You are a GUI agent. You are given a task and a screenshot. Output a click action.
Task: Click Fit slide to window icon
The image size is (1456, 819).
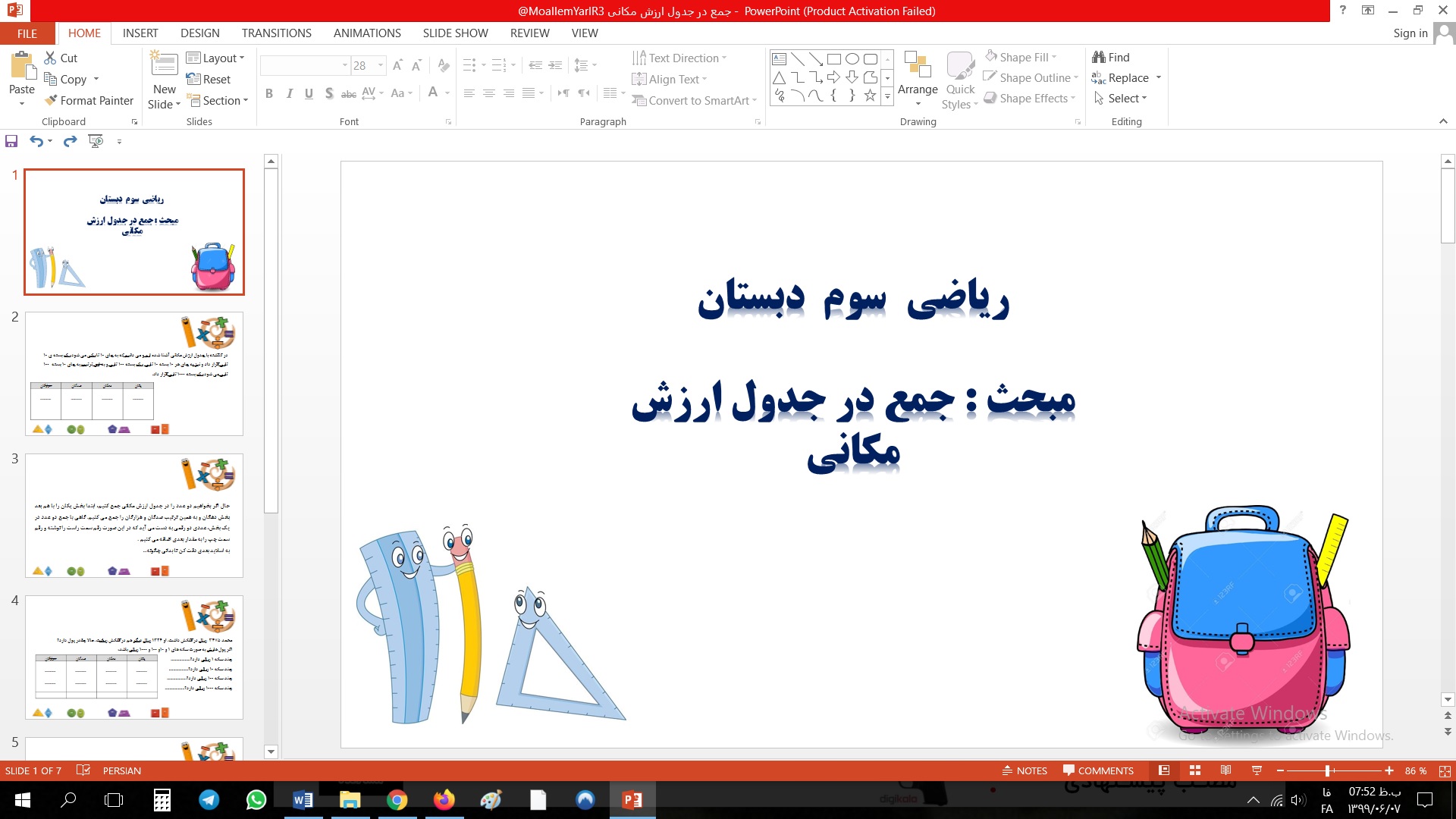pyautogui.click(x=1445, y=770)
